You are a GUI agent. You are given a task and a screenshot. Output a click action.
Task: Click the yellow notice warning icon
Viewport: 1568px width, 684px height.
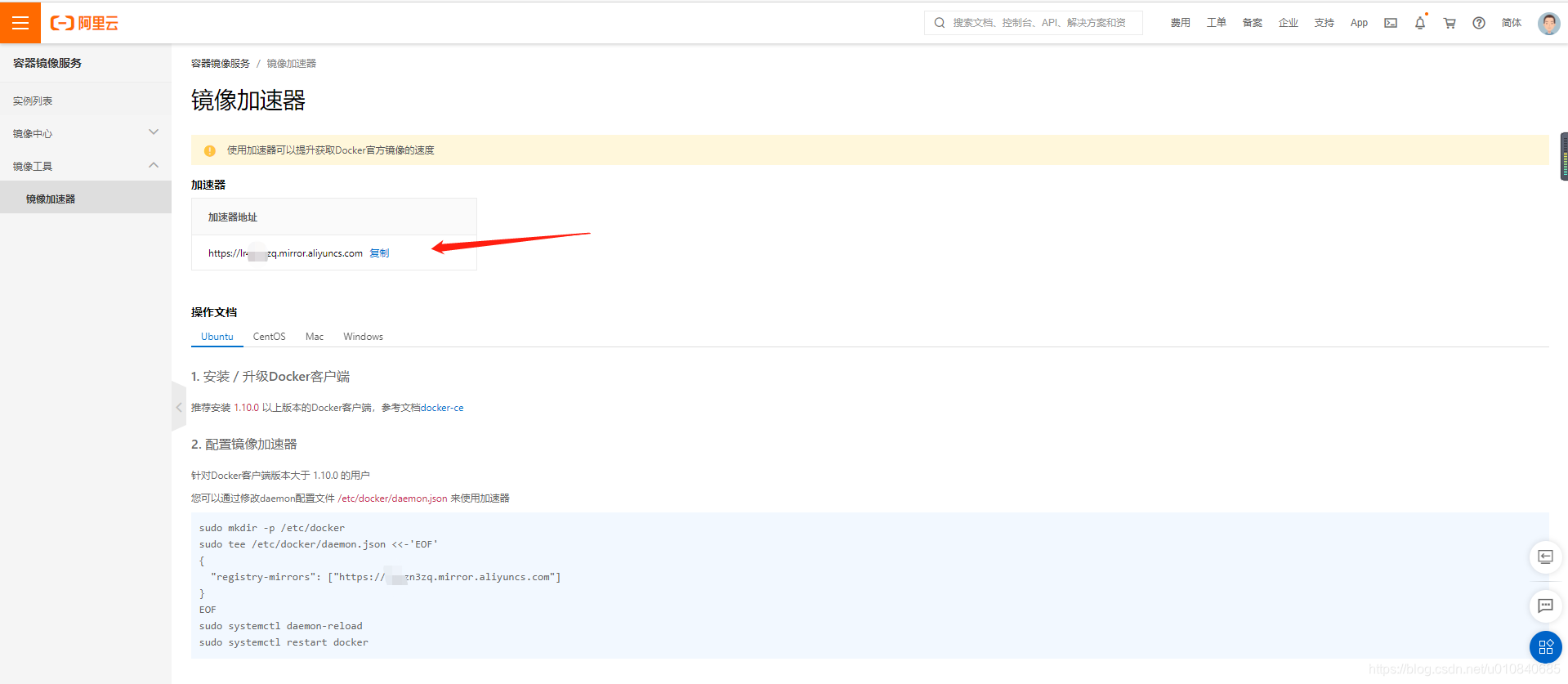click(x=210, y=150)
